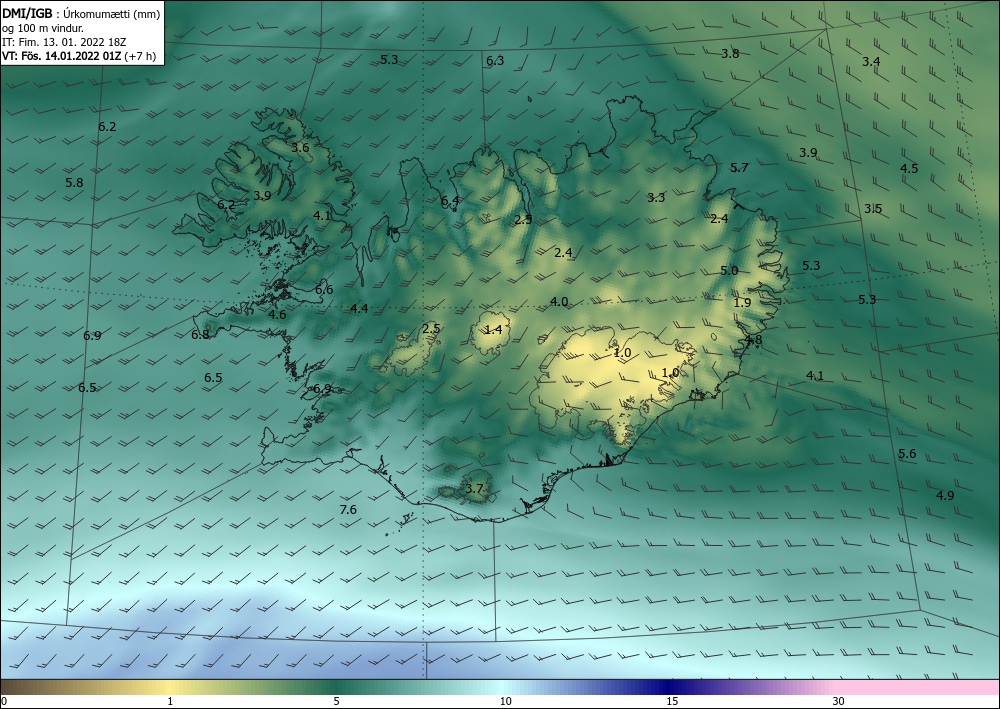
Task: Click the 4.6 value label
Action: tap(277, 314)
